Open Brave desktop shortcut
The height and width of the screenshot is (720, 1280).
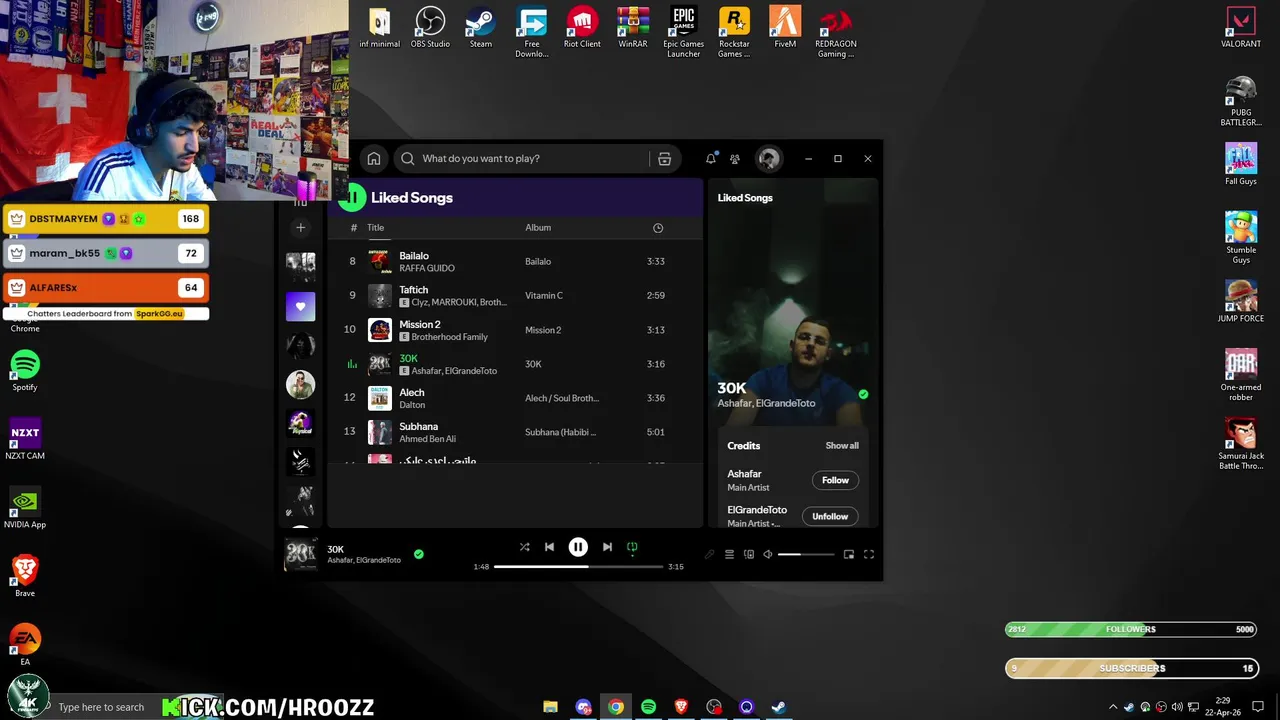click(x=25, y=577)
